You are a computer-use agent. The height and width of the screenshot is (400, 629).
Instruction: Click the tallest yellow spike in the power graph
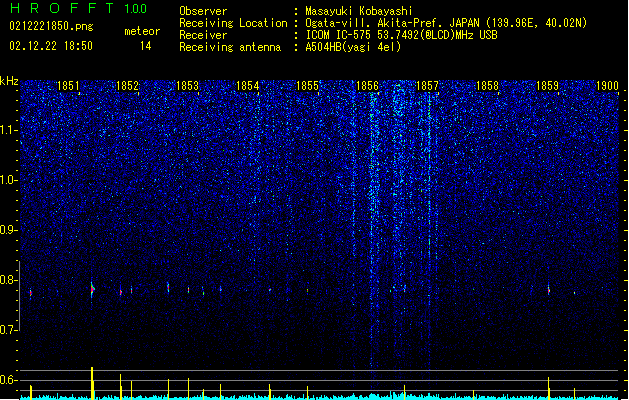92,383
